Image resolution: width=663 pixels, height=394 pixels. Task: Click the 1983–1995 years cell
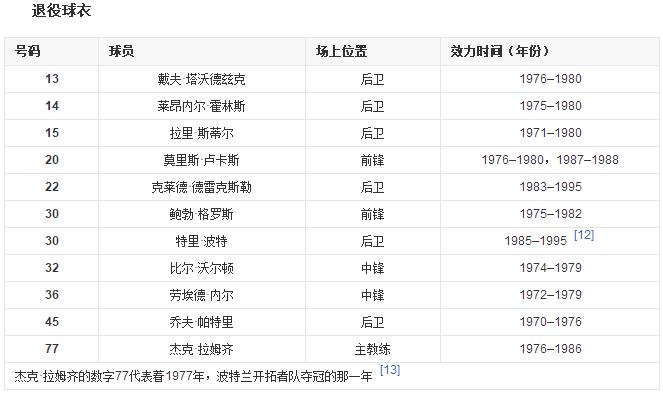551,187
